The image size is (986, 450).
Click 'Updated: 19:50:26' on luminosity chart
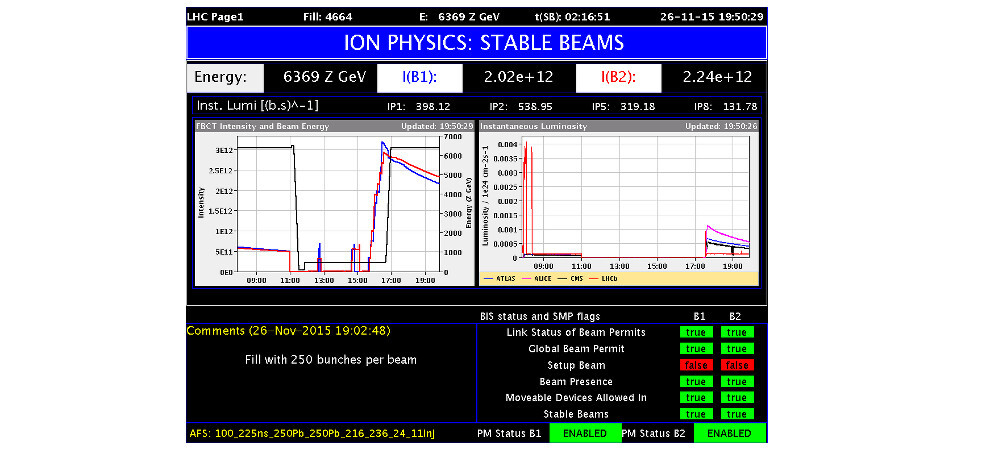(x=721, y=126)
